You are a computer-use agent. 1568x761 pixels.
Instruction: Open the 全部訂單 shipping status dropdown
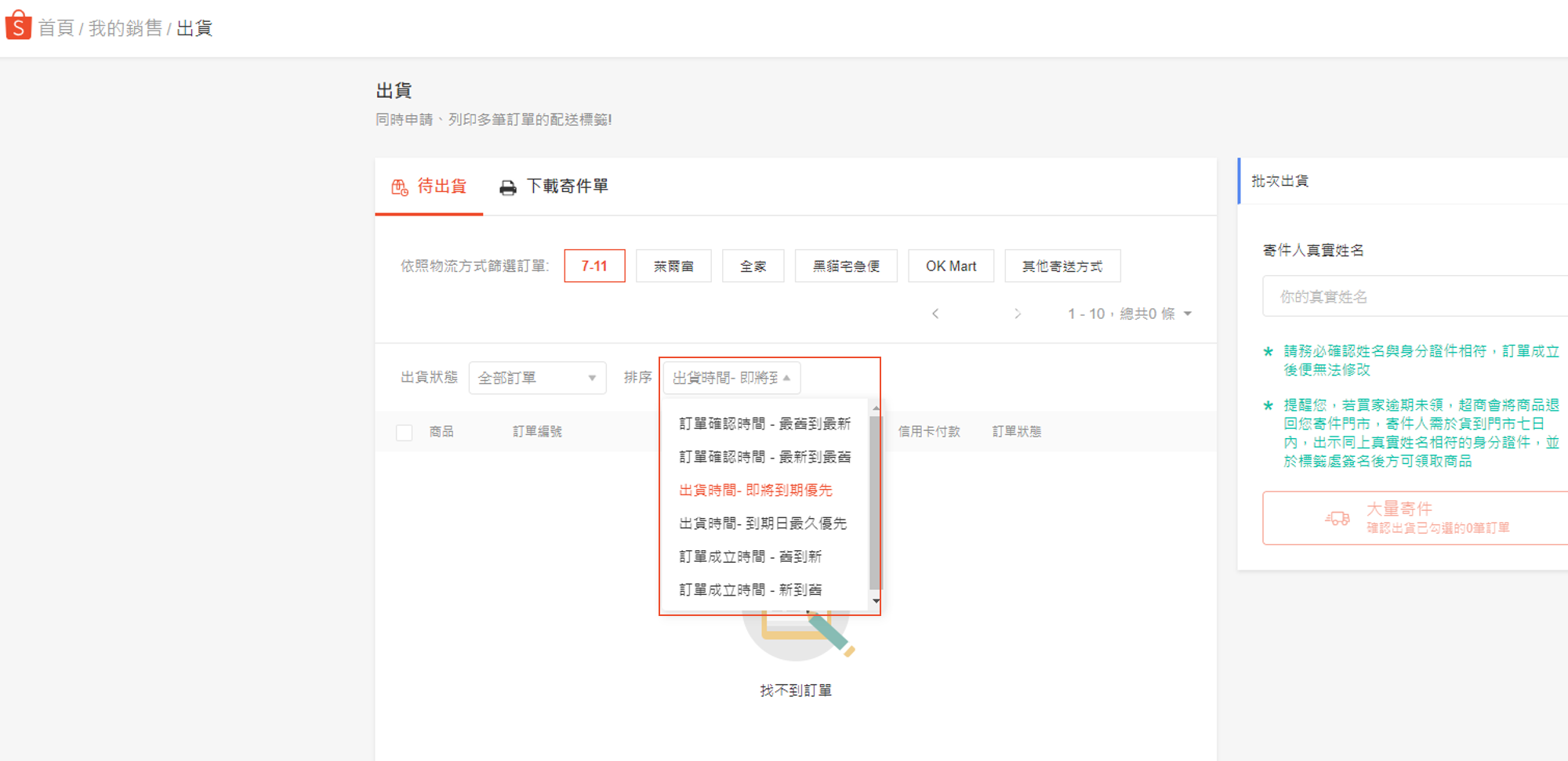point(537,378)
